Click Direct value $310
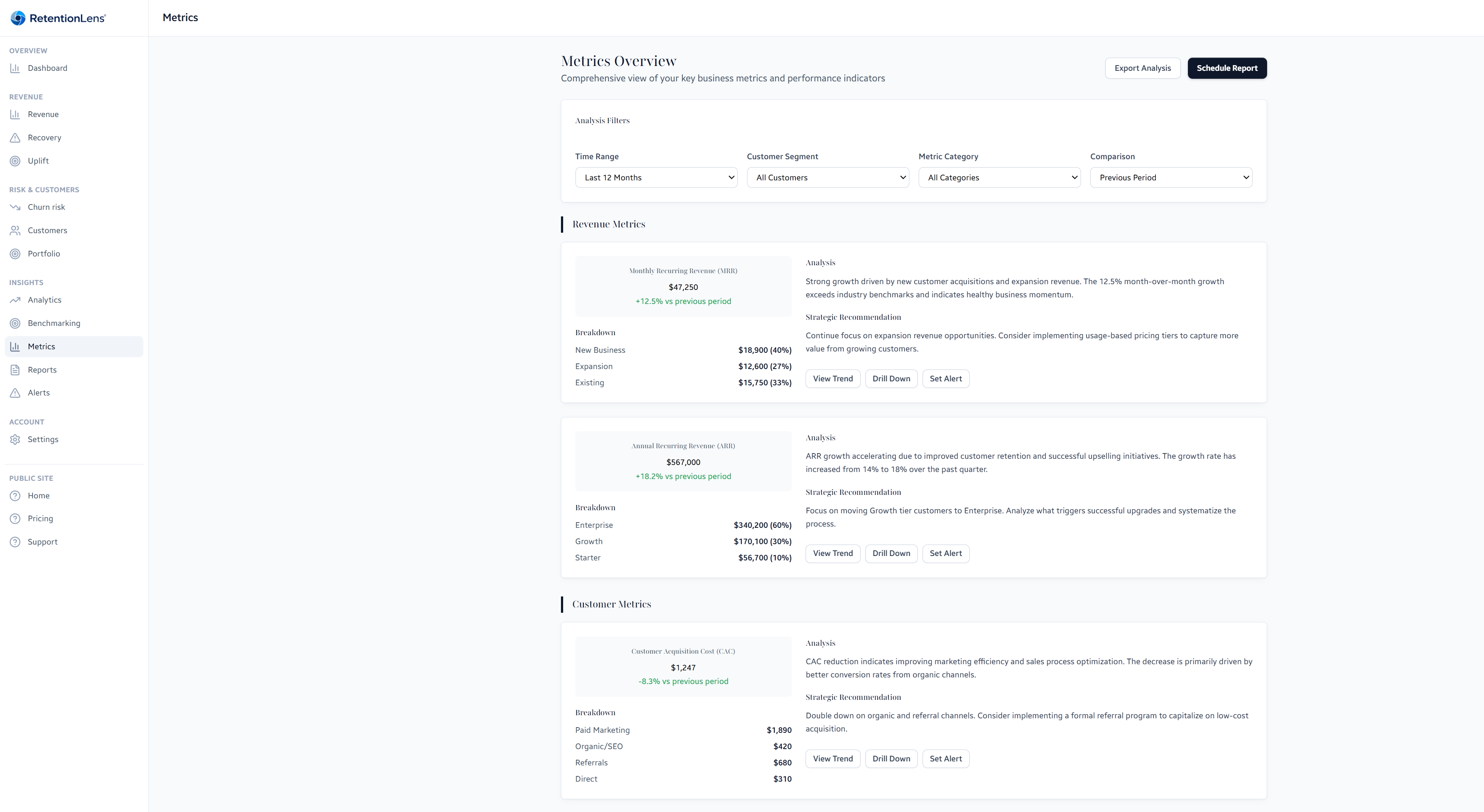Viewport: 1484px width, 812px height. click(x=782, y=779)
